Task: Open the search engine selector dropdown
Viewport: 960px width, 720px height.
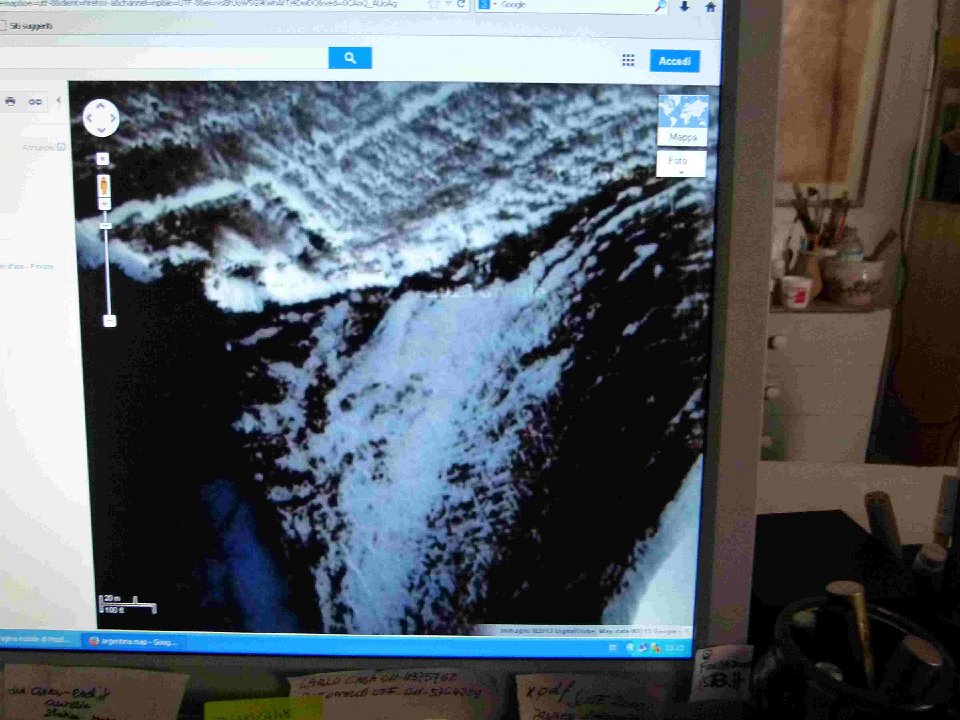Action: coord(487,5)
